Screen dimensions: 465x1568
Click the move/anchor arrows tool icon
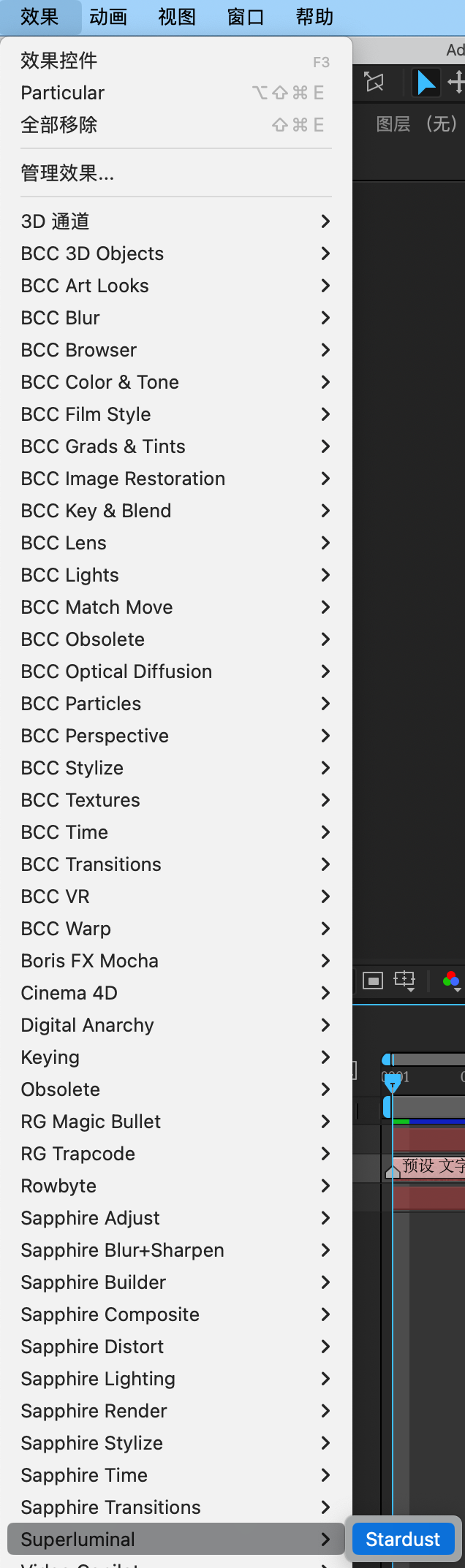point(456,82)
